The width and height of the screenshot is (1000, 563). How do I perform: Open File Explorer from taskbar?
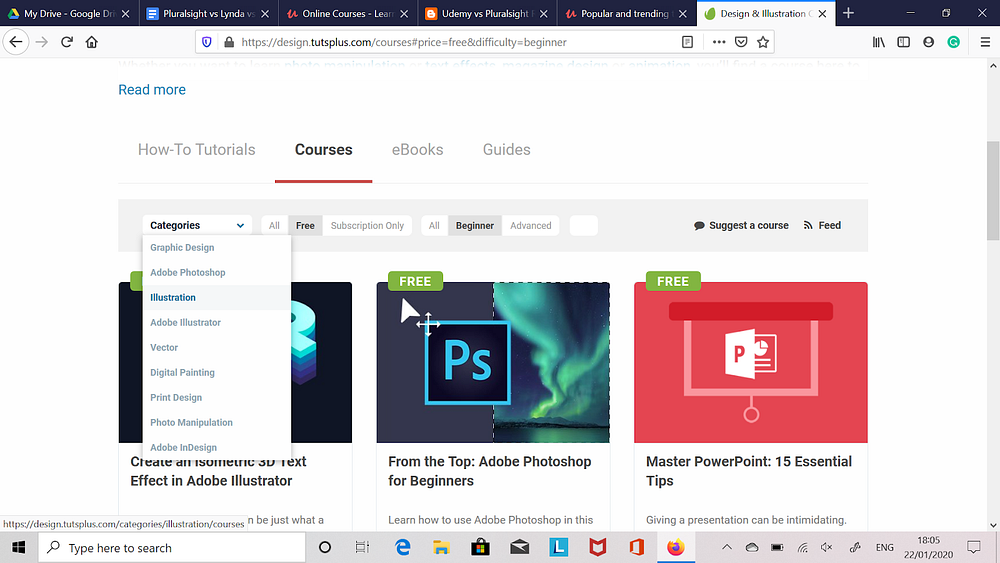[441, 548]
